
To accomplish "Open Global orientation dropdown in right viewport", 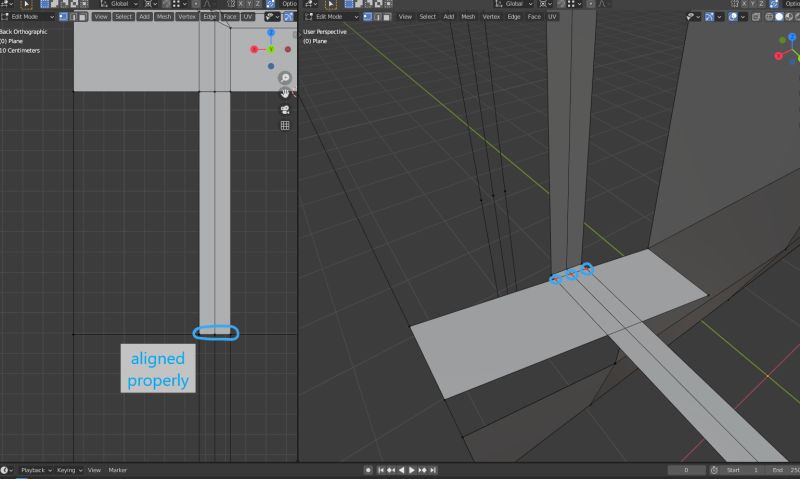I will [514, 4].
